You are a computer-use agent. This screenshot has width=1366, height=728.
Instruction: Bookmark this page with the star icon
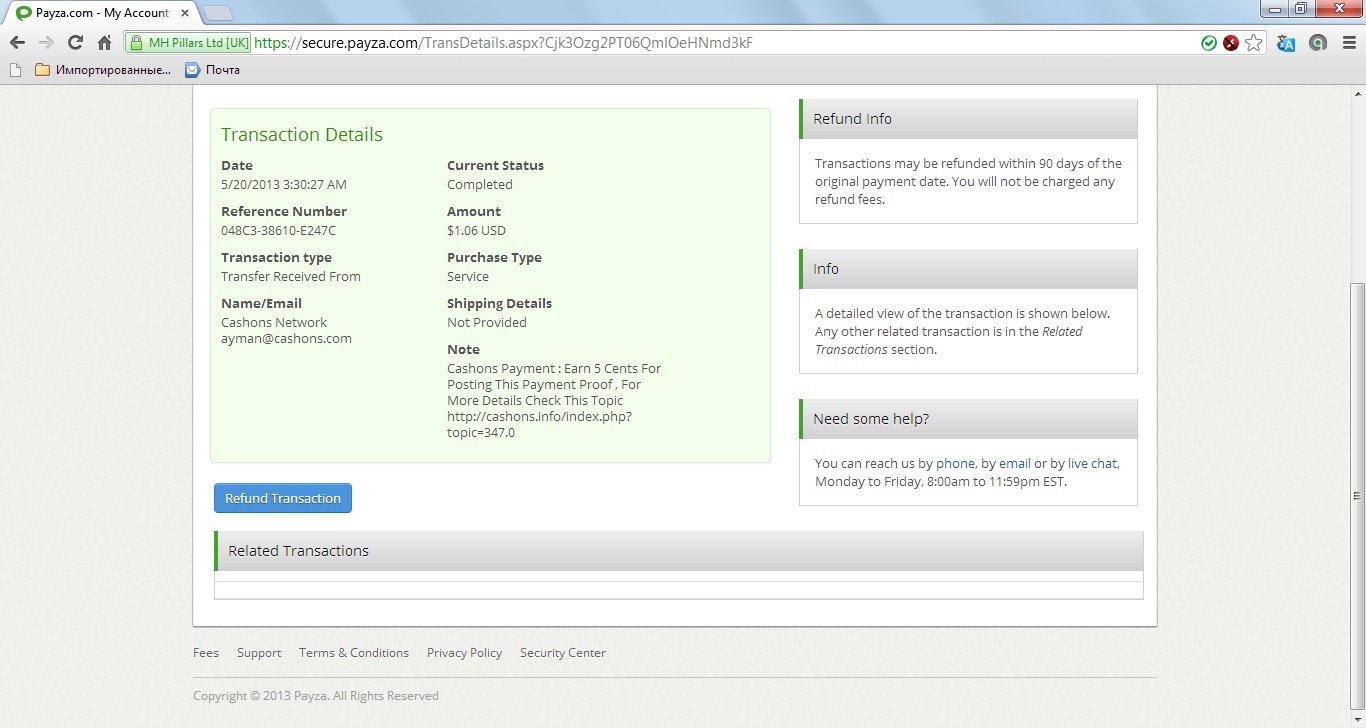[x=1254, y=43]
